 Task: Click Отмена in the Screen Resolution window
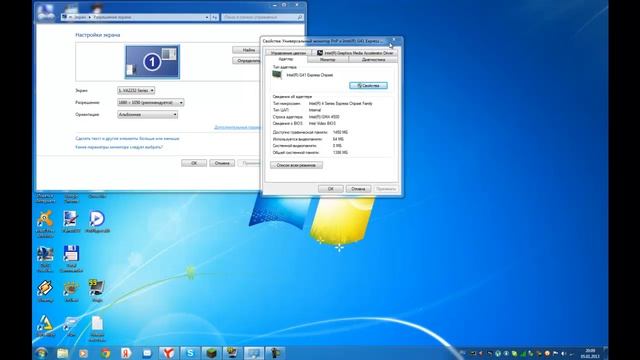(x=222, y=163)
